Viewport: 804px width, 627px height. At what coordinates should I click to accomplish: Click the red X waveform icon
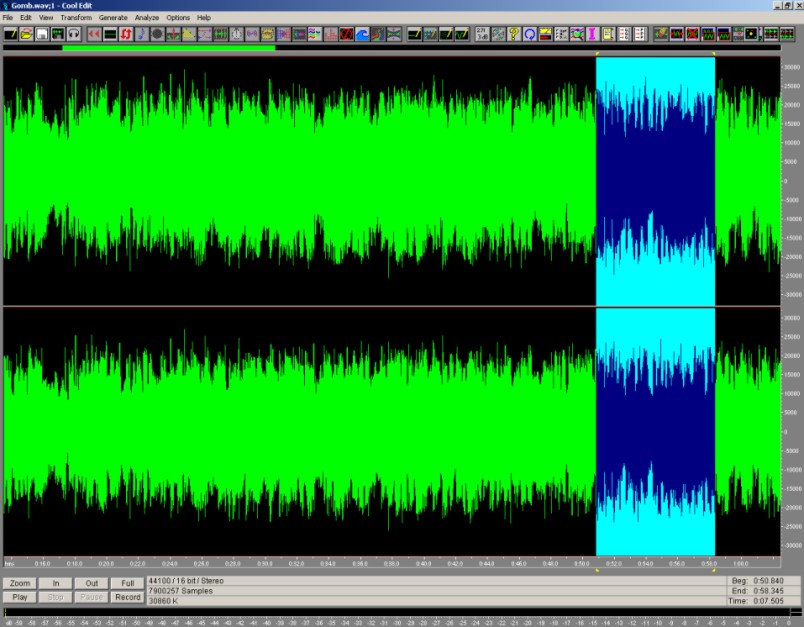(692, 34)
